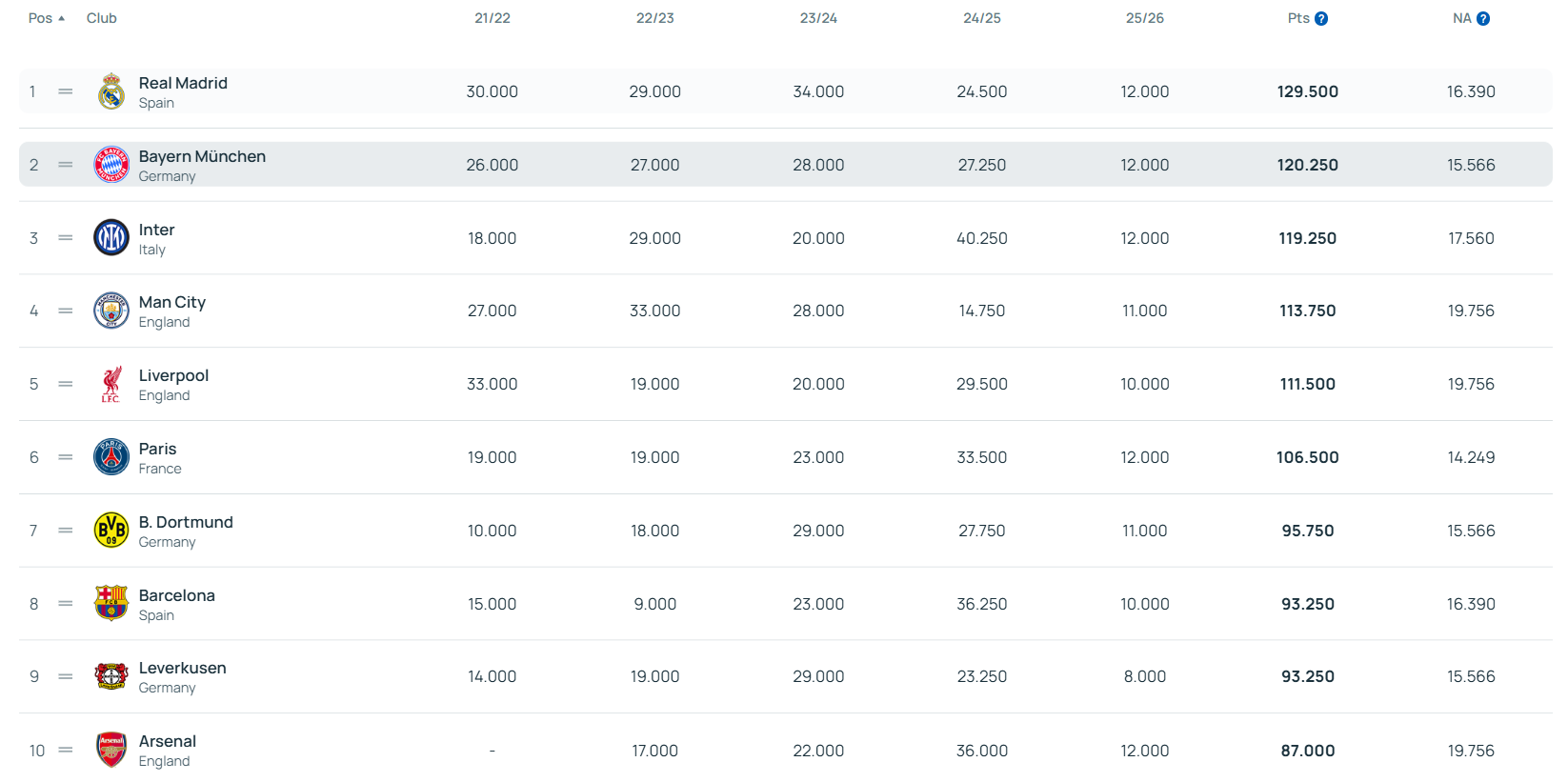Click the B. Dortmund club crest
The image size is (1568, 782).
click(x=111, y=531)
